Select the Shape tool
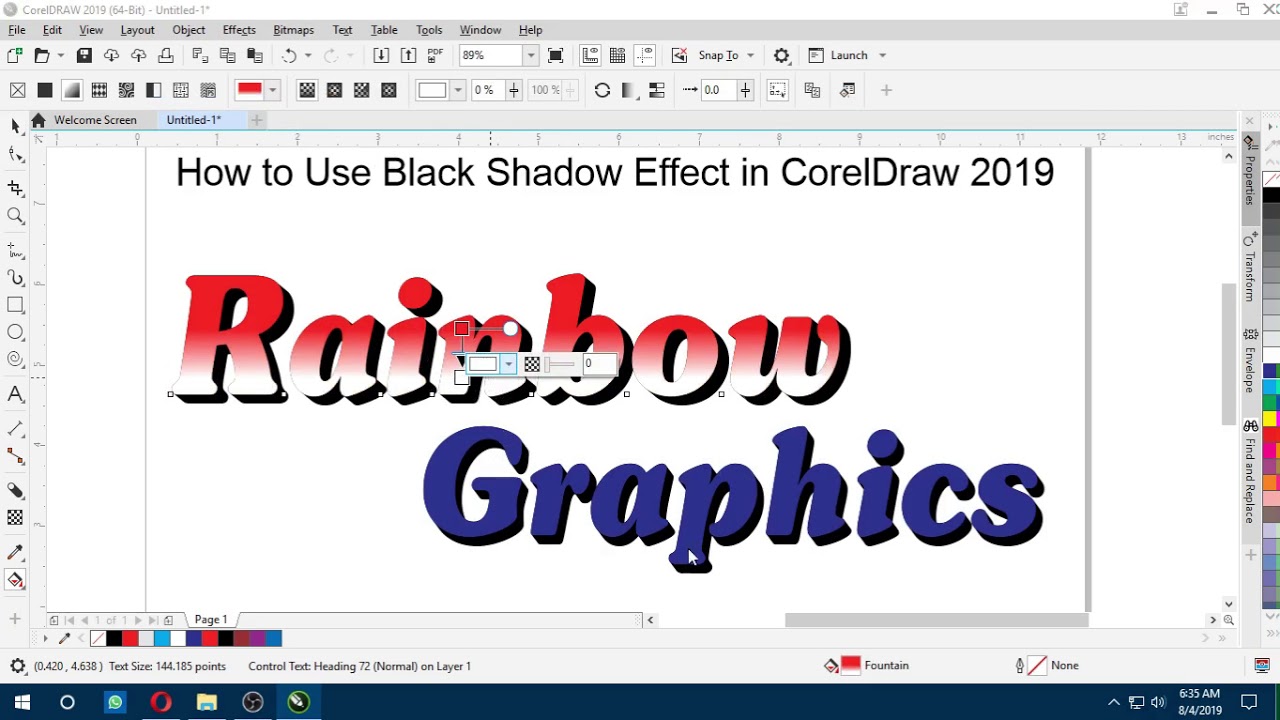Image resolution: width=1280 pixels, height=720 pixels. [x=15, y=154]
